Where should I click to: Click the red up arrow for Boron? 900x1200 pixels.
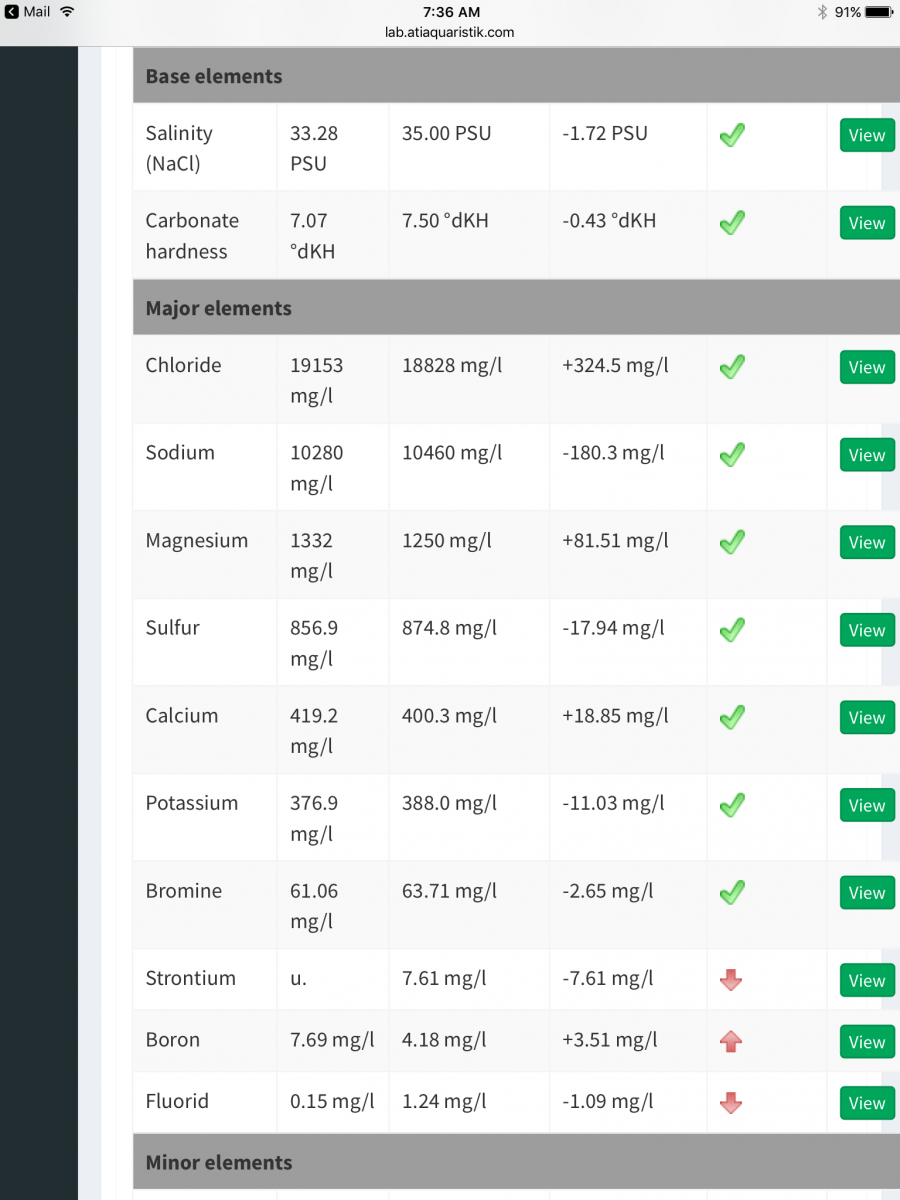coord(731,1041)
